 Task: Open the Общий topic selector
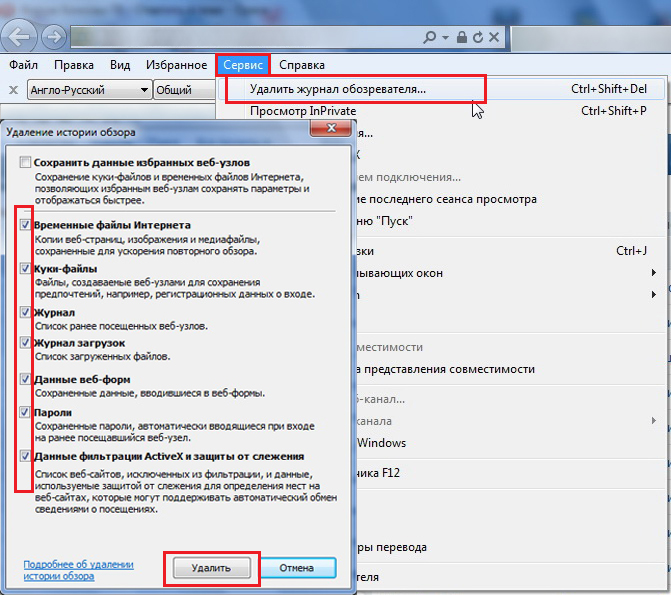pos(185,90)
